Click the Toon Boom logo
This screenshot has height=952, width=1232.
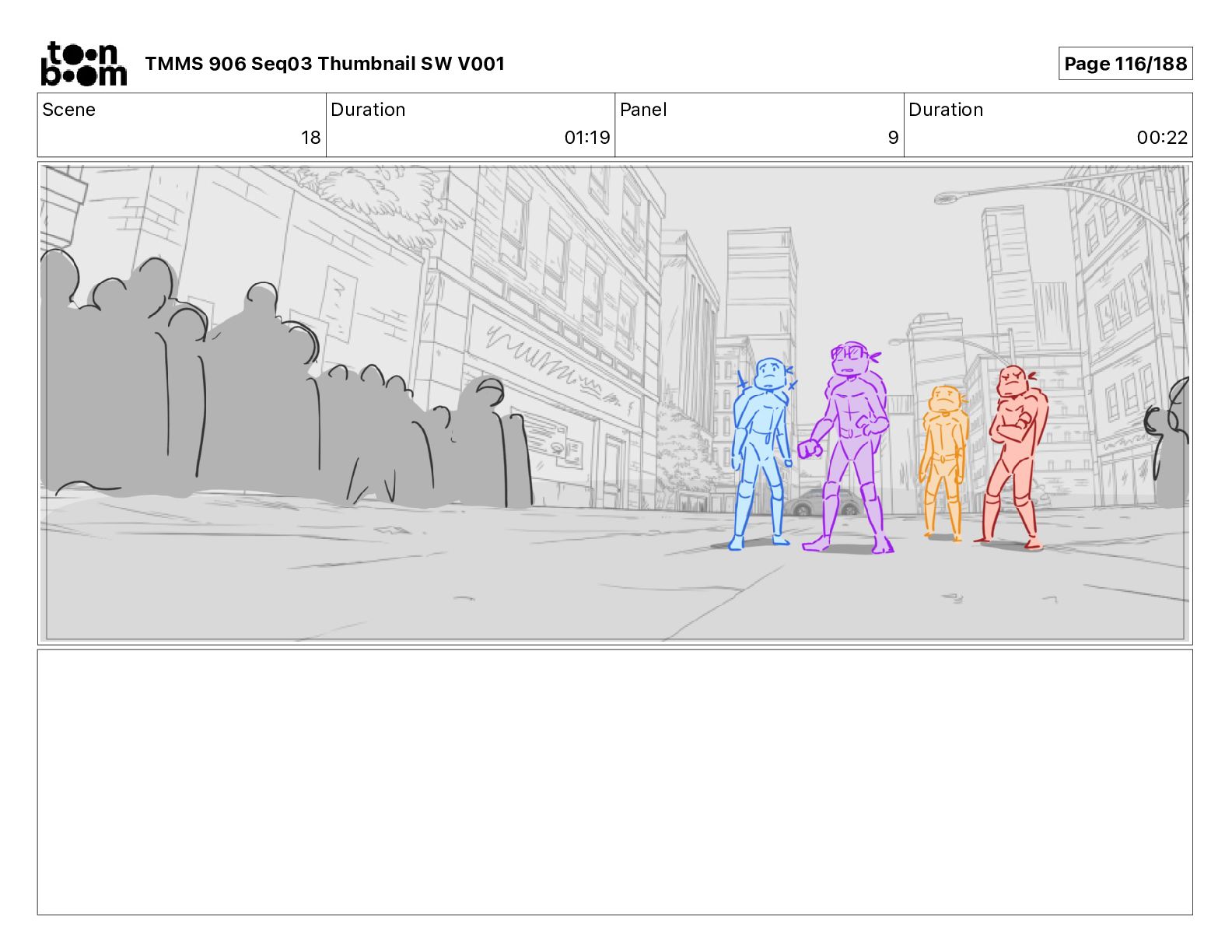point(83,63)
